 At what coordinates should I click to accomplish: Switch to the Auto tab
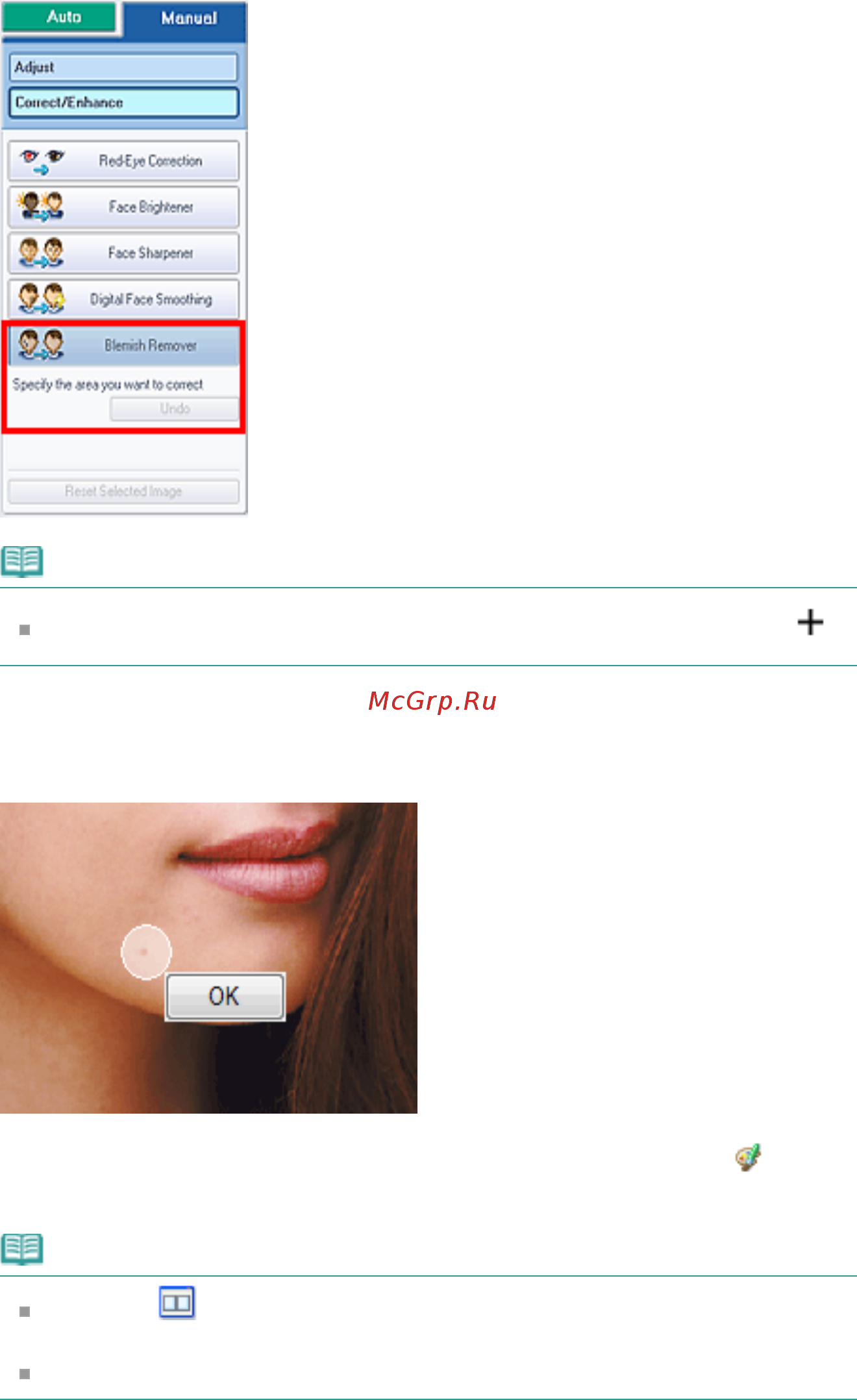point(59,16)
